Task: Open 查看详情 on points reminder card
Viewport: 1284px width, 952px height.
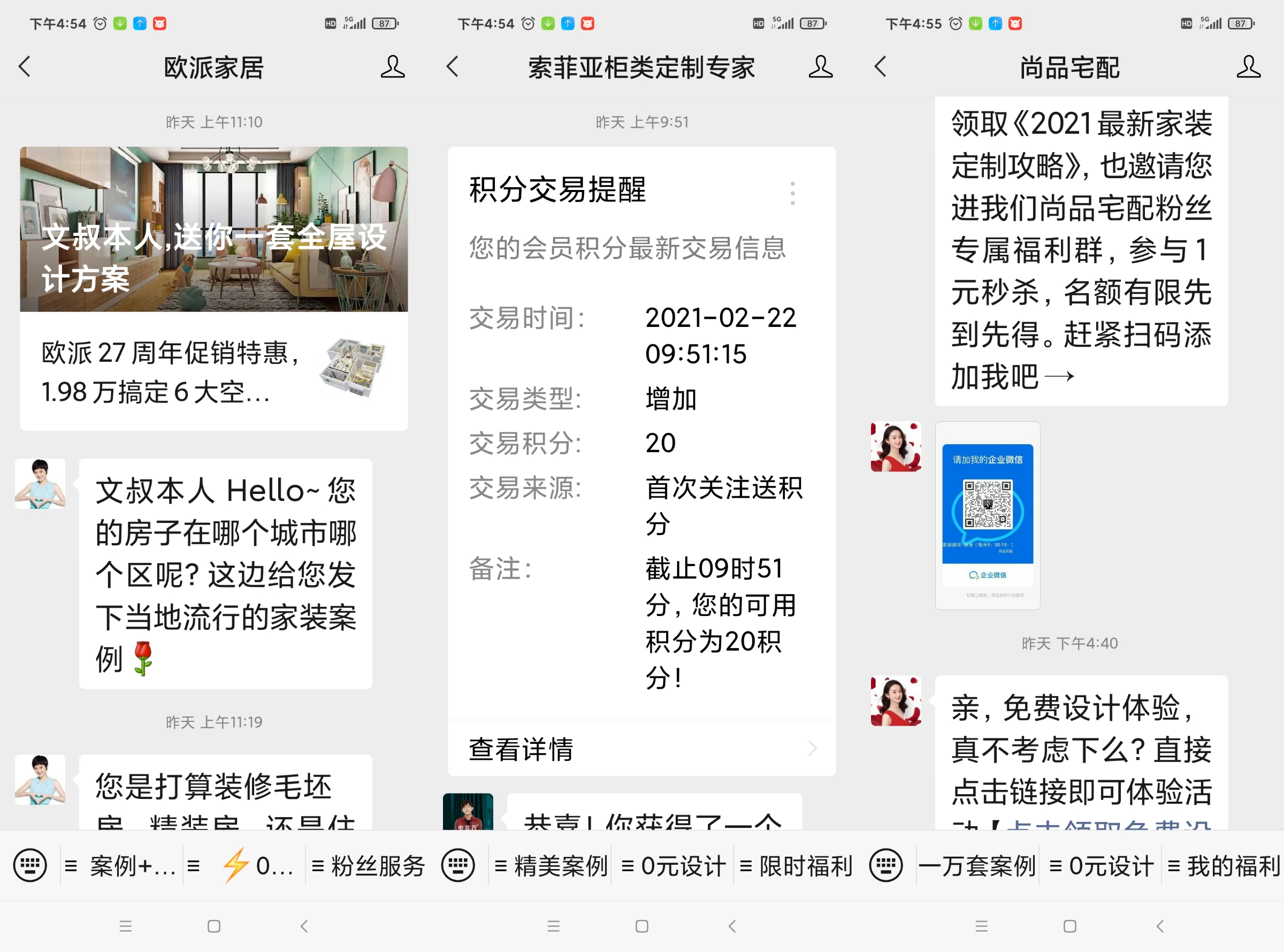Action: (x=641, y=749)
